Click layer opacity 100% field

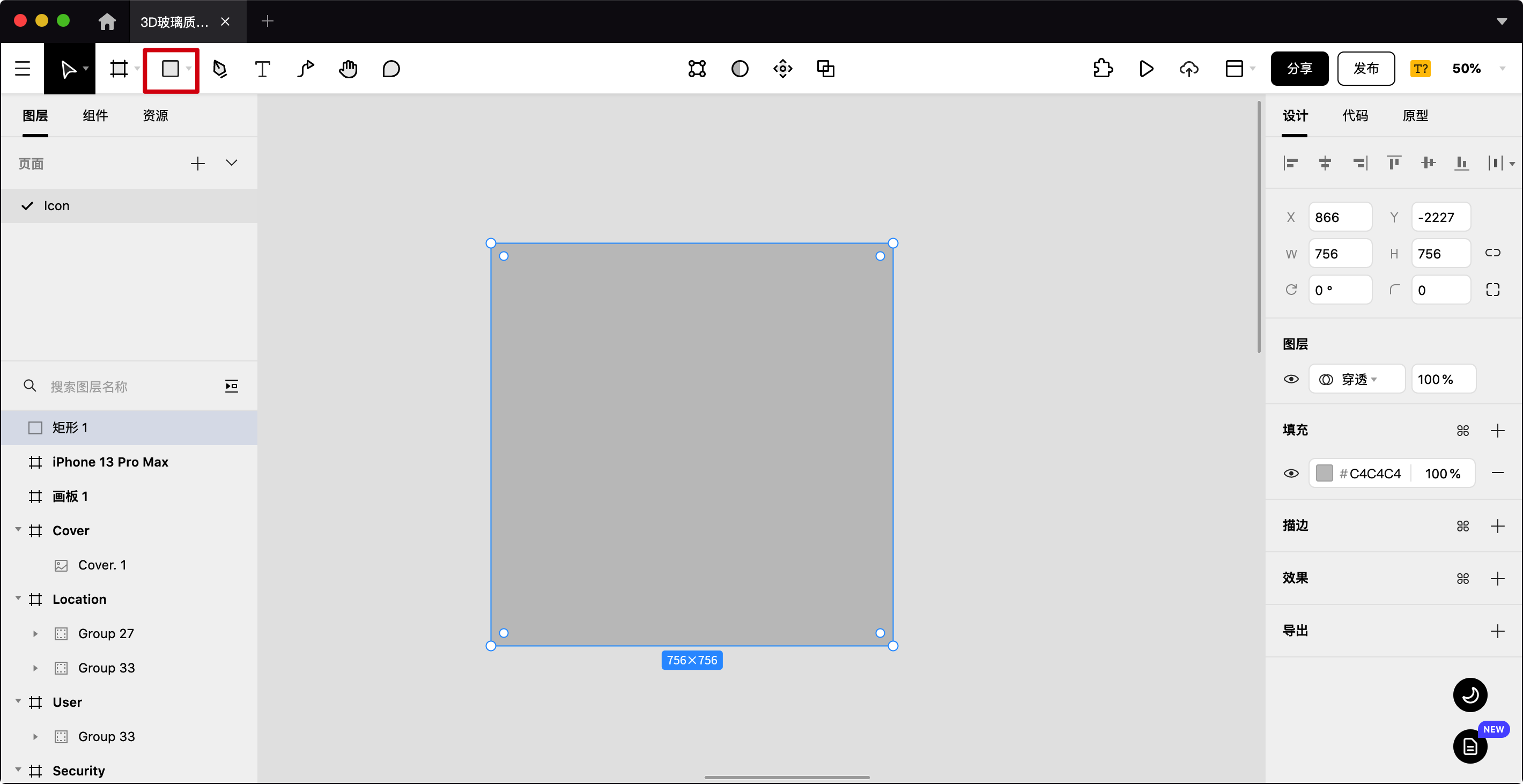tap(1443, 379)
